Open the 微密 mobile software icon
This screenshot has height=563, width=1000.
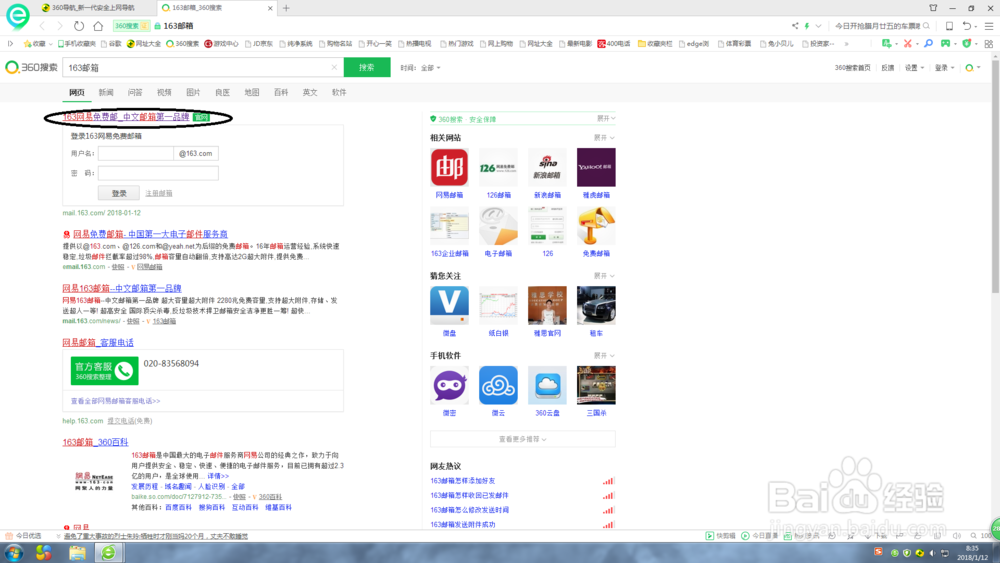point(449,385)
